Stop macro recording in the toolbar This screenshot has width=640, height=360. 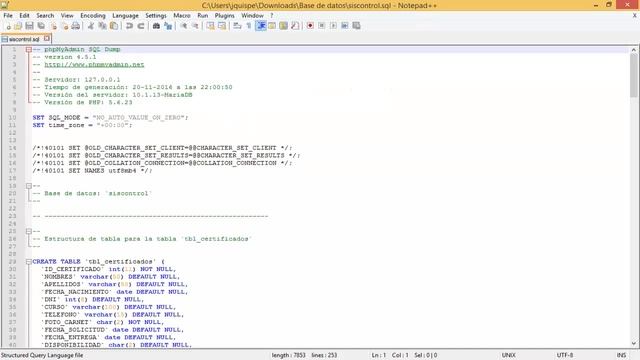pos(322,26)
